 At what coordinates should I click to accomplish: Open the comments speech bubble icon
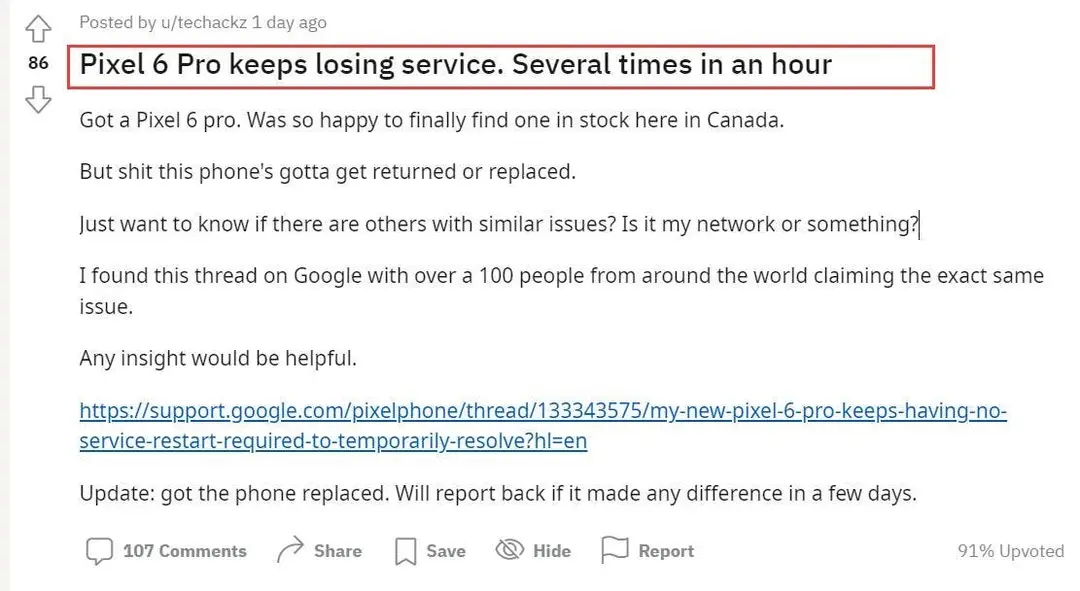[99, 551]
